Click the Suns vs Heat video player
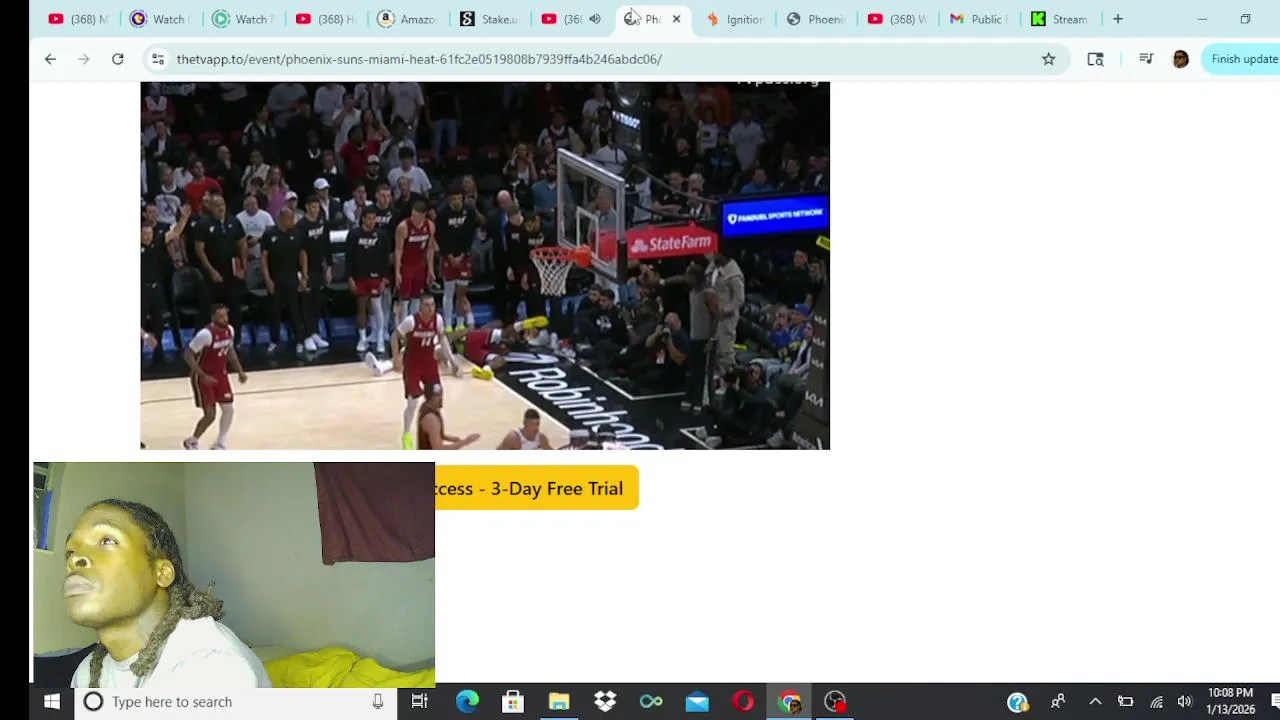The height and width of the screenshot is (720, 1280). tap(485, 265)
